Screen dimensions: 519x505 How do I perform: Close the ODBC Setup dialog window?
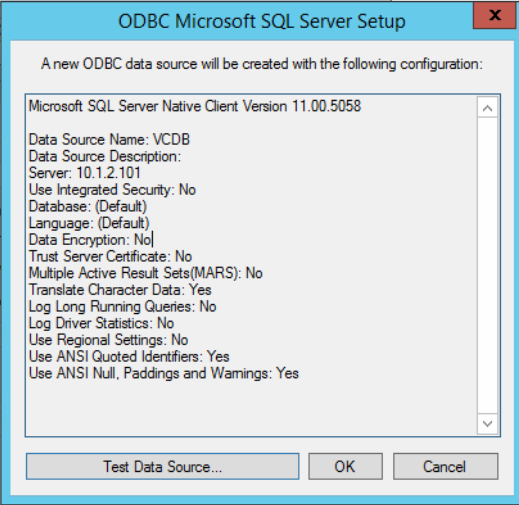[x=495, y=15]
